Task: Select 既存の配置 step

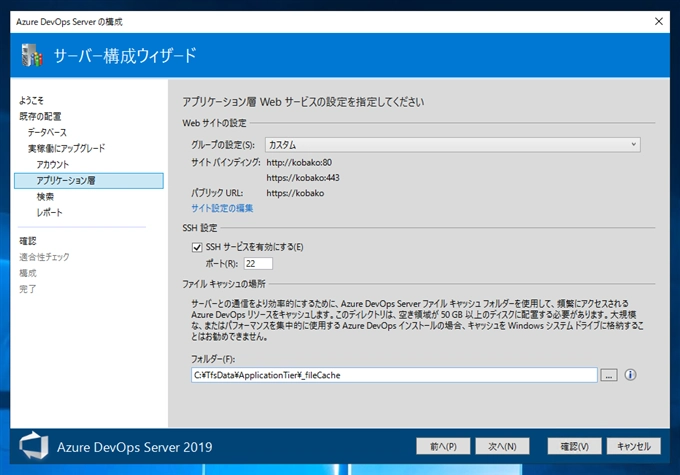Action: [x=40, y=116]
